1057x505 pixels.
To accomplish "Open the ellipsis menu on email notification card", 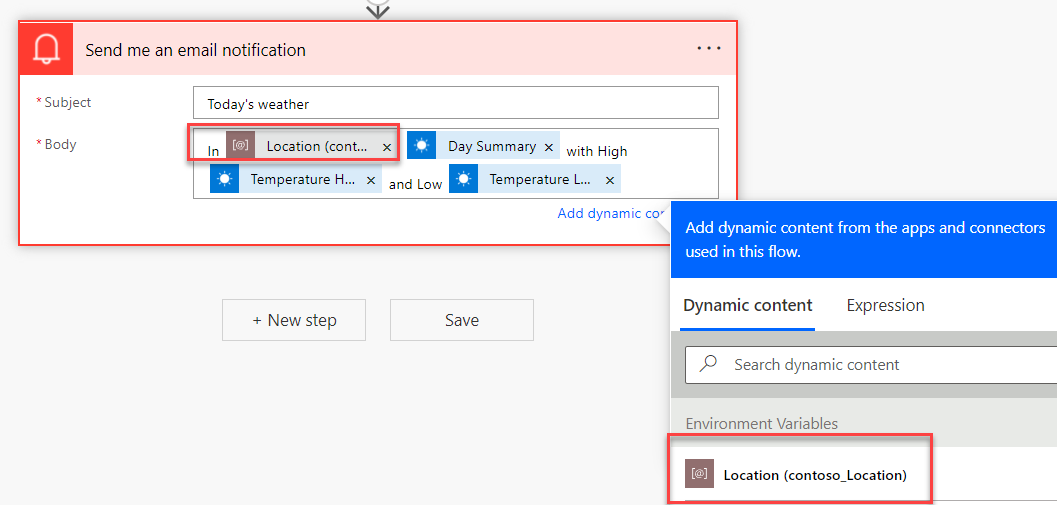I will 709,49.
